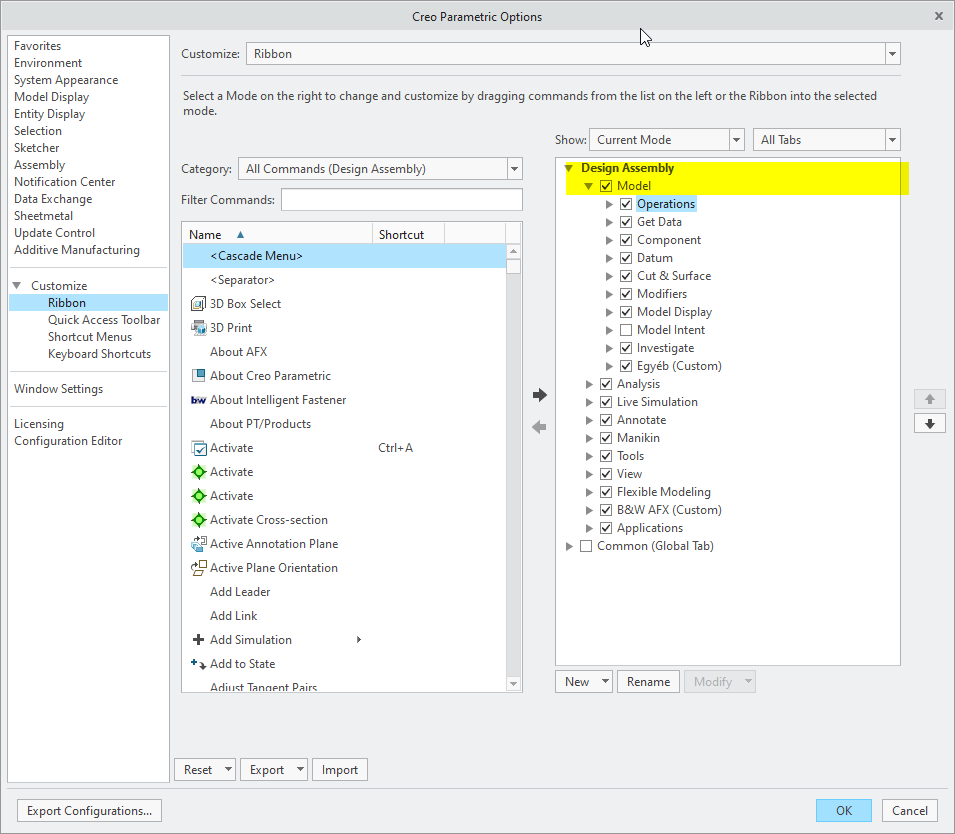Add command with the right arrow
Screen dimensions: 955x834
(x=540, y=395)
